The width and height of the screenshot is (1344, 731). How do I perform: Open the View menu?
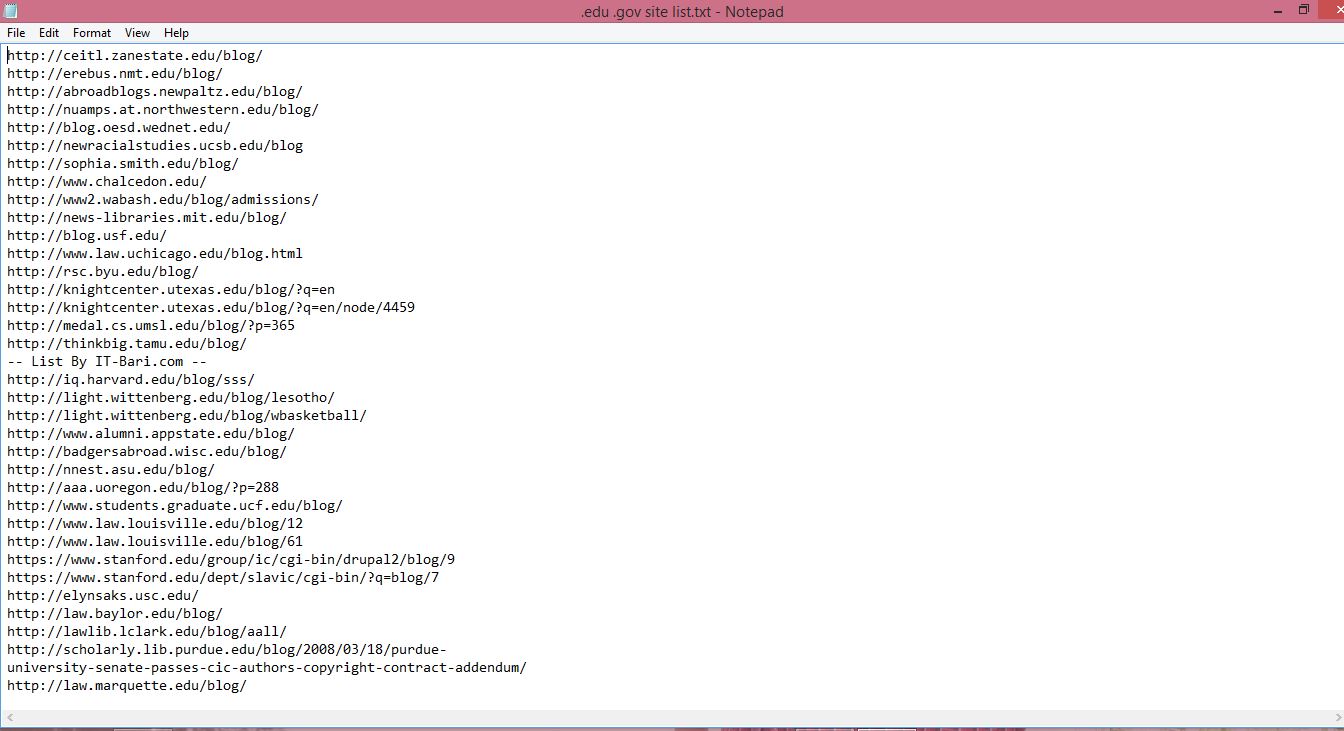pos(138,33)
